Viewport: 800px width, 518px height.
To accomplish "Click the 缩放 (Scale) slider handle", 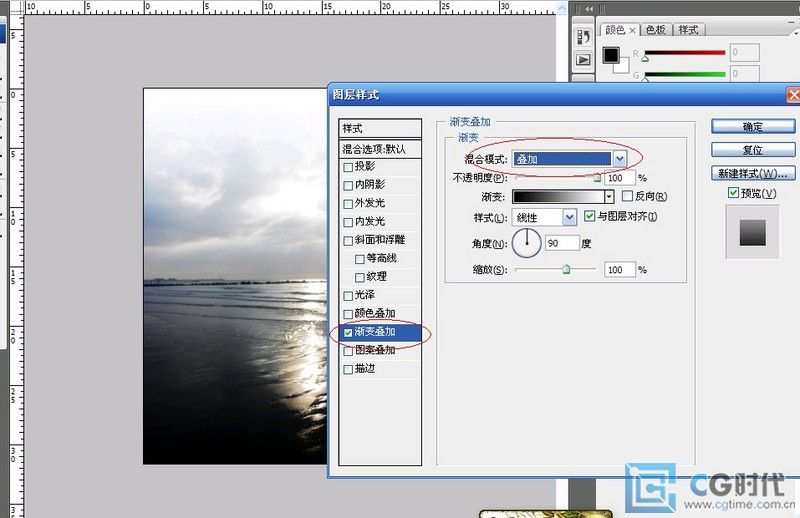I will 566,269.
